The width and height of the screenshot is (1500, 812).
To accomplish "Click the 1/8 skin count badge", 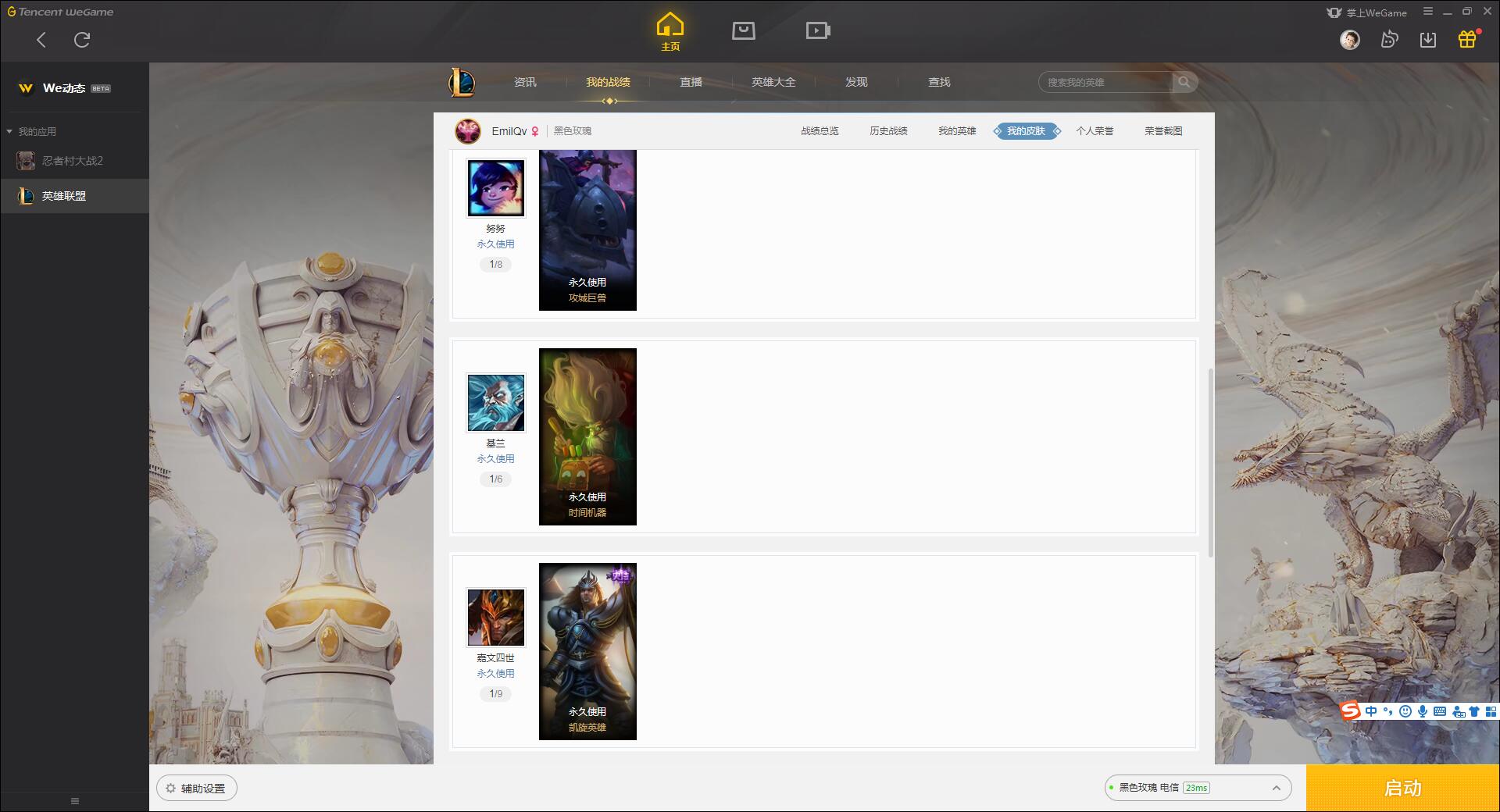I will click(495, 265).
